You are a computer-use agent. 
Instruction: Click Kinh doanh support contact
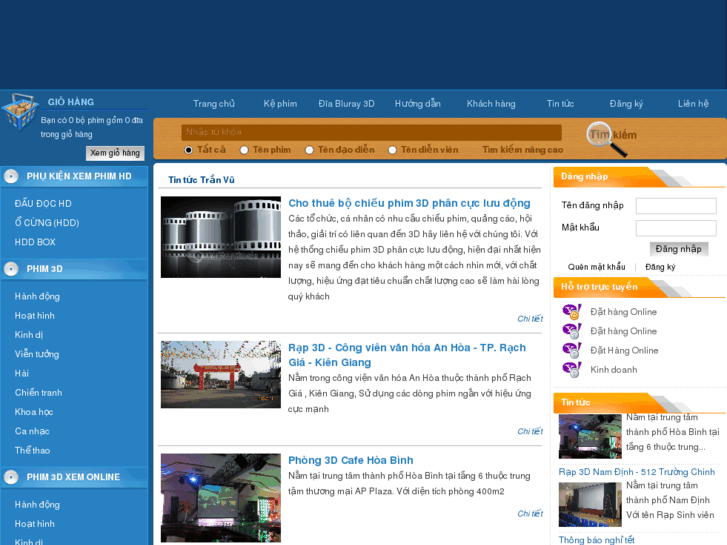(613, 370)
